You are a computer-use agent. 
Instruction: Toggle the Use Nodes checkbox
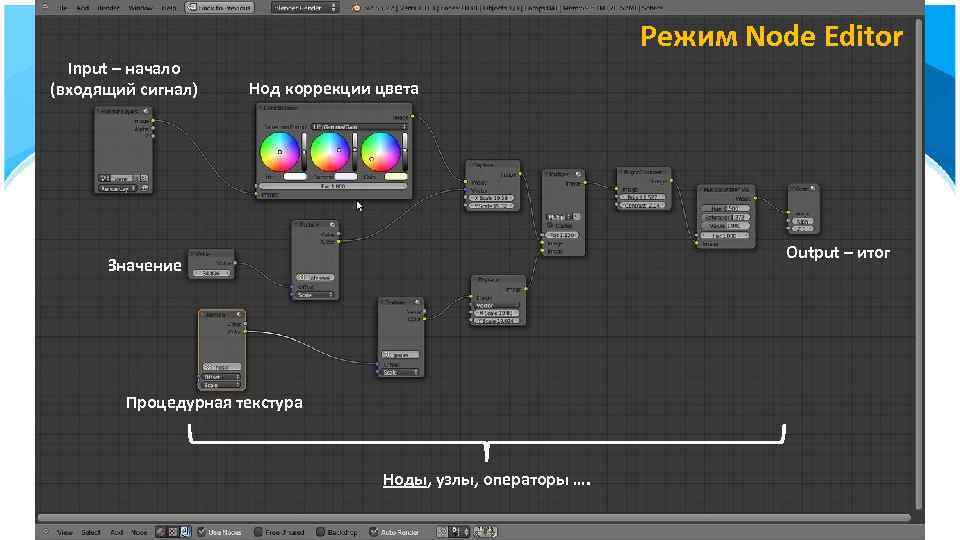(201, 532)
